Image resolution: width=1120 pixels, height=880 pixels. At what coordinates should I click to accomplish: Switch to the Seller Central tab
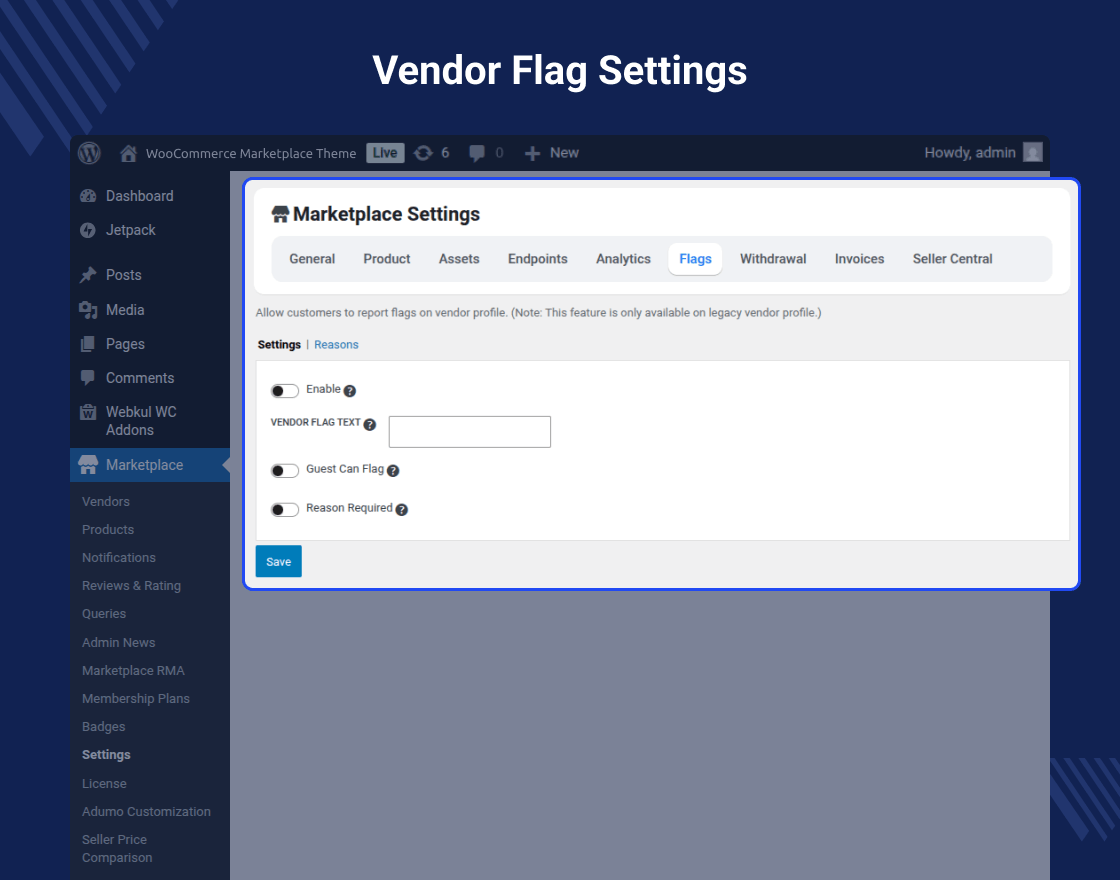tap(952, 259)
